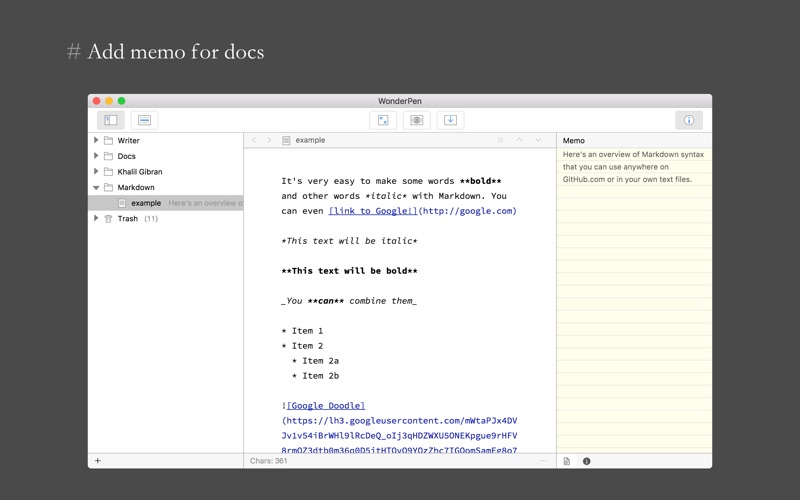Toggle the typewriter focus line button
This screenshot has height=500, width=800.
[144, 120]
